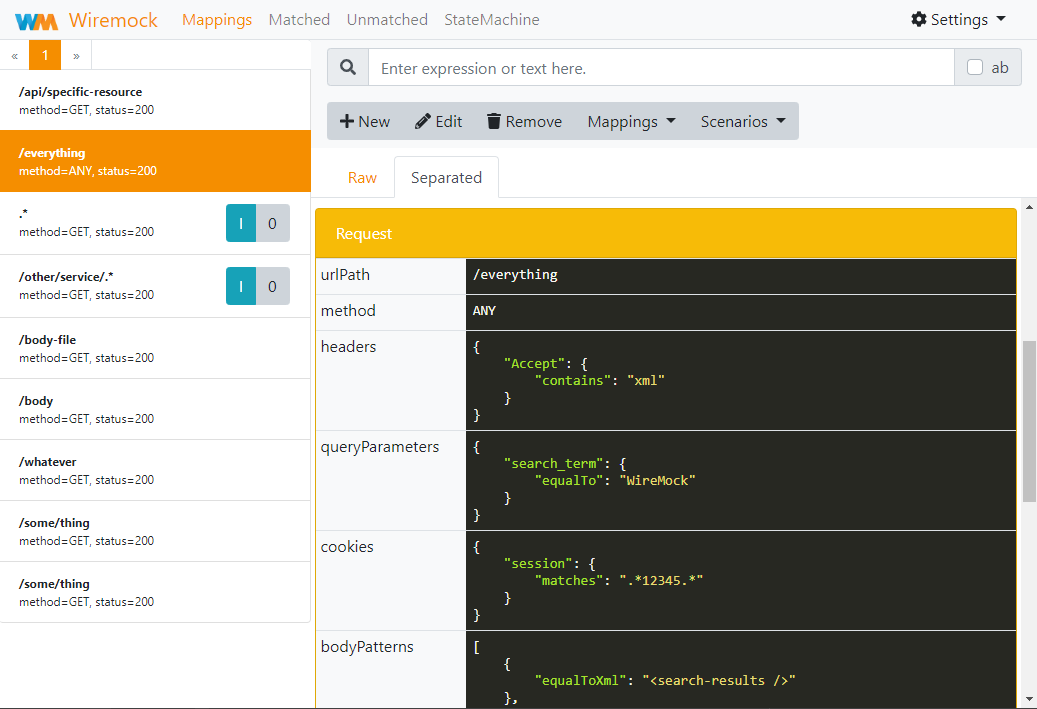Click the magnifying glass search icon
This screenshot has width=1037, height=709.
(348, 67)
